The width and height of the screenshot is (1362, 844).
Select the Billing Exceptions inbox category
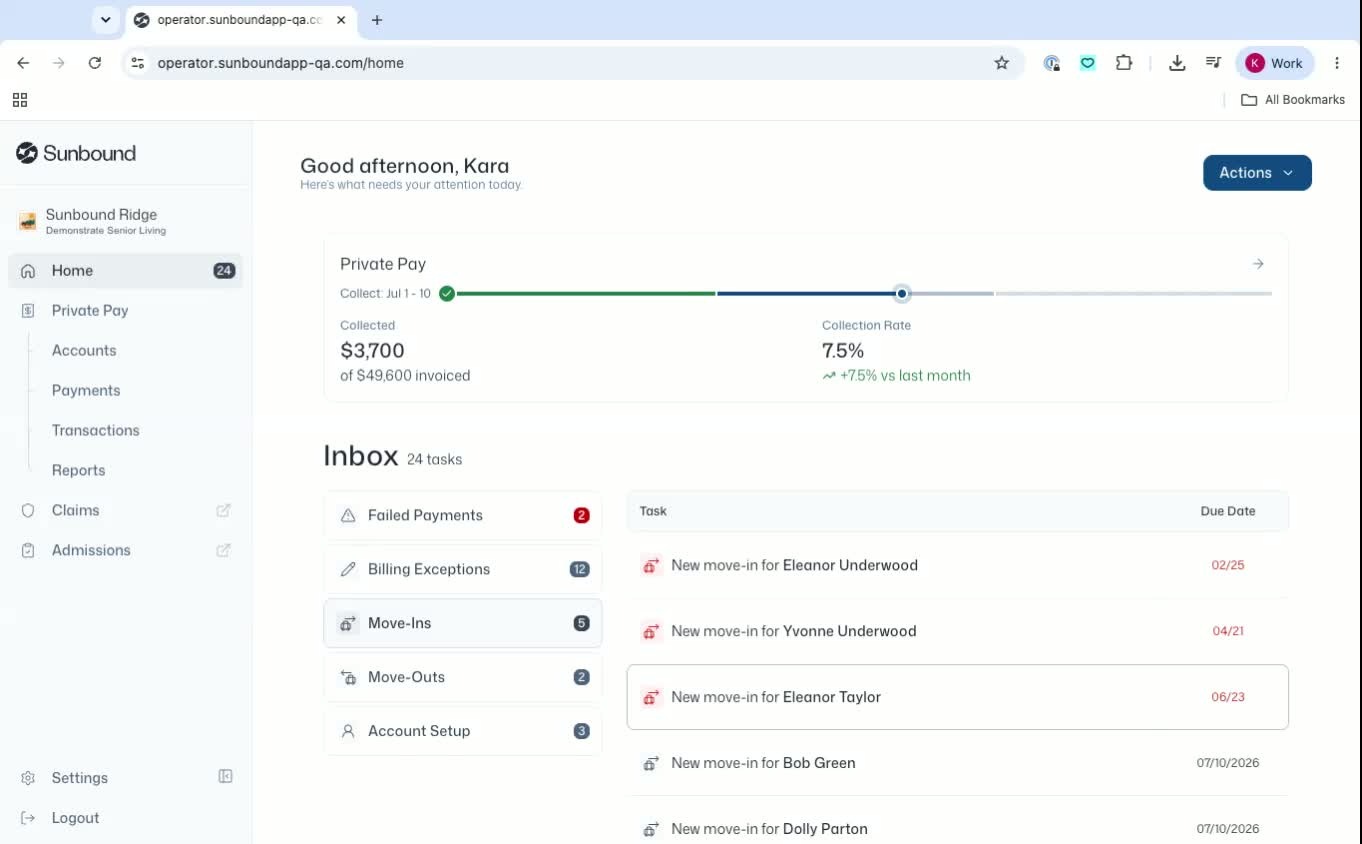pyautogui.click(x=463, y=569)
